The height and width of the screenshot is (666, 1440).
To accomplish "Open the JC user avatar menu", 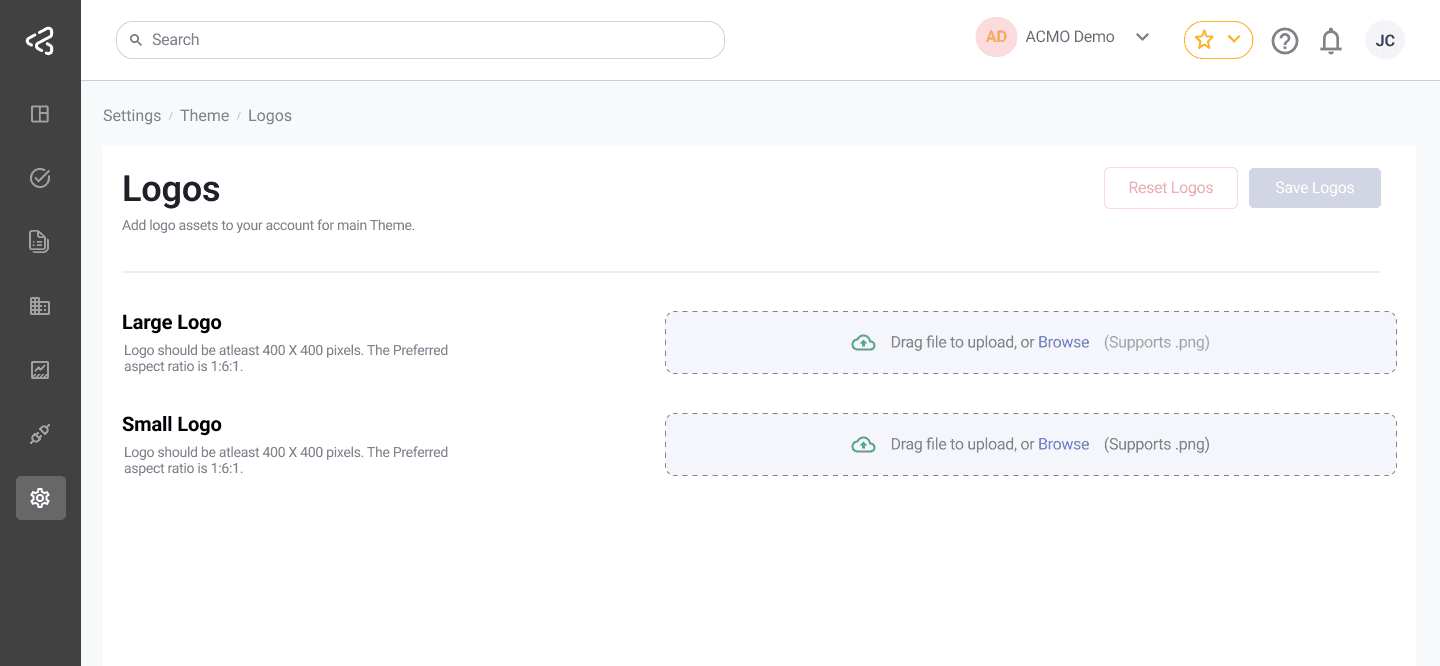I will 1384,41.
